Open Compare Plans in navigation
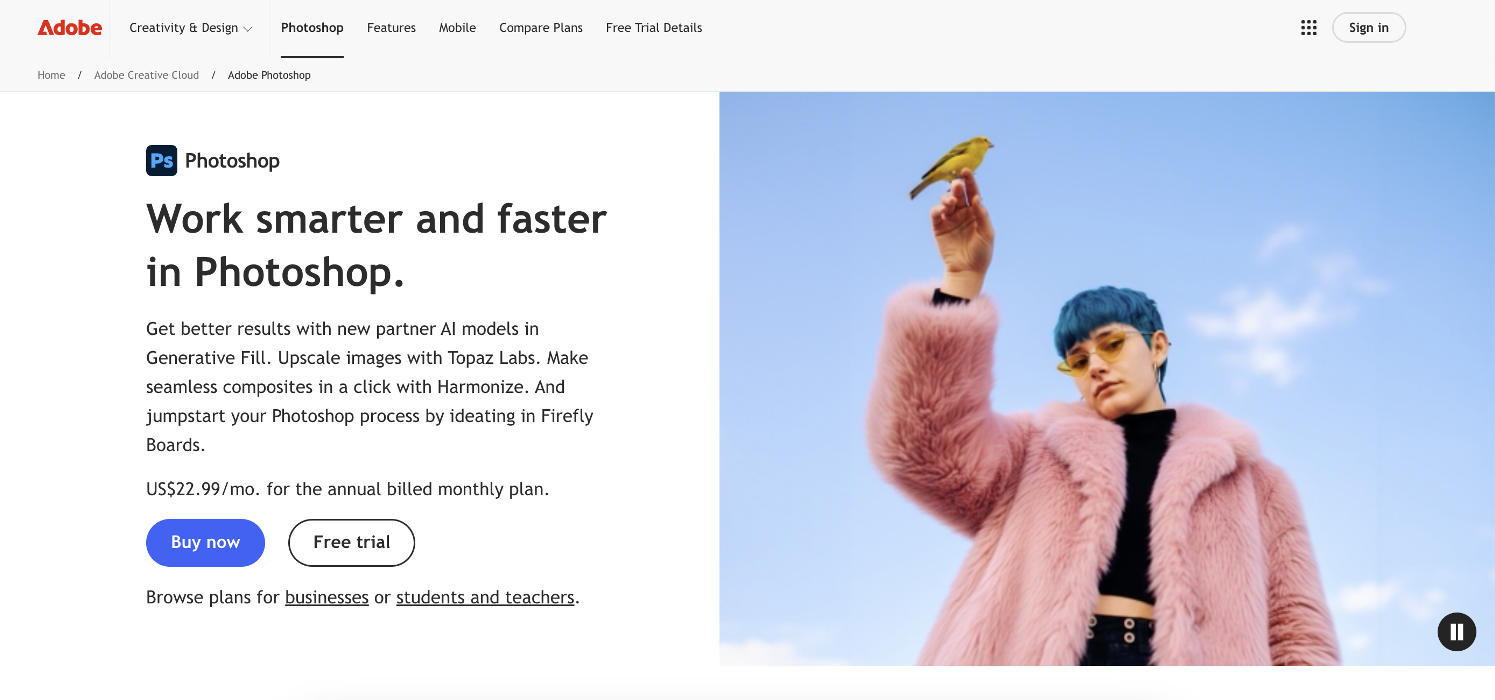Viewport: 1495px width, 700px height. click(541, 28)
